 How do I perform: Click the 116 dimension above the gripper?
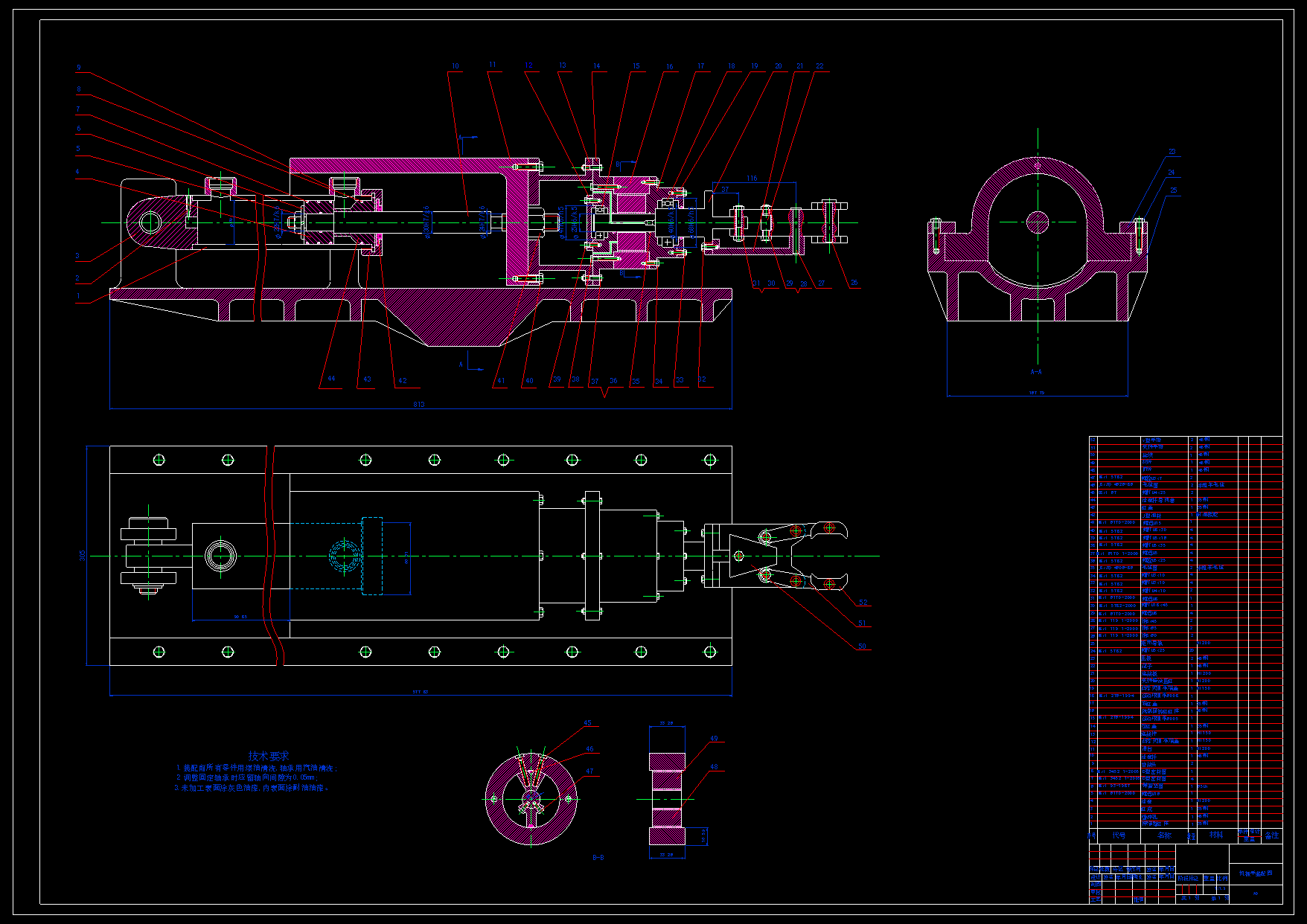(752, 179)
